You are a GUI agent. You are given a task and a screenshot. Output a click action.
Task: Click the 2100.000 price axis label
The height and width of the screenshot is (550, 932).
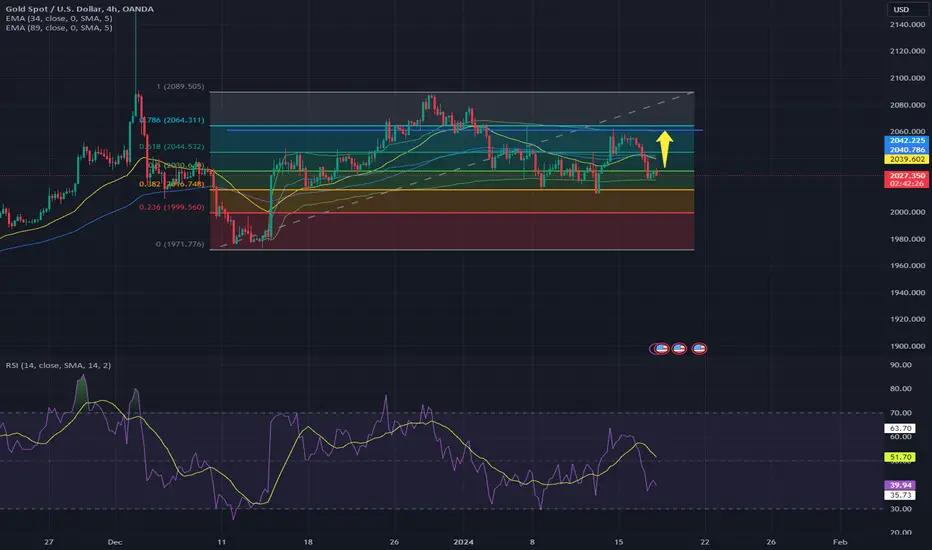click(907, 78)
